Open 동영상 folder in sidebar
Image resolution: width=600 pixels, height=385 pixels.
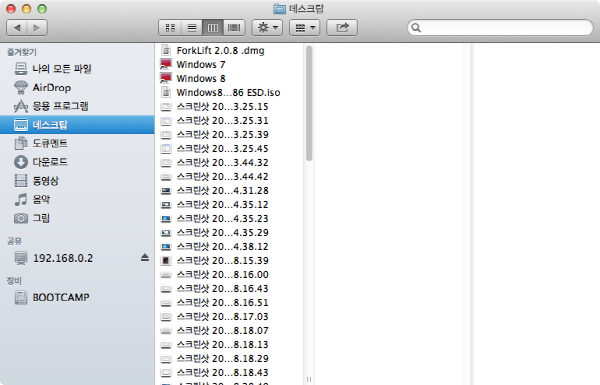[x=77, y=181]
